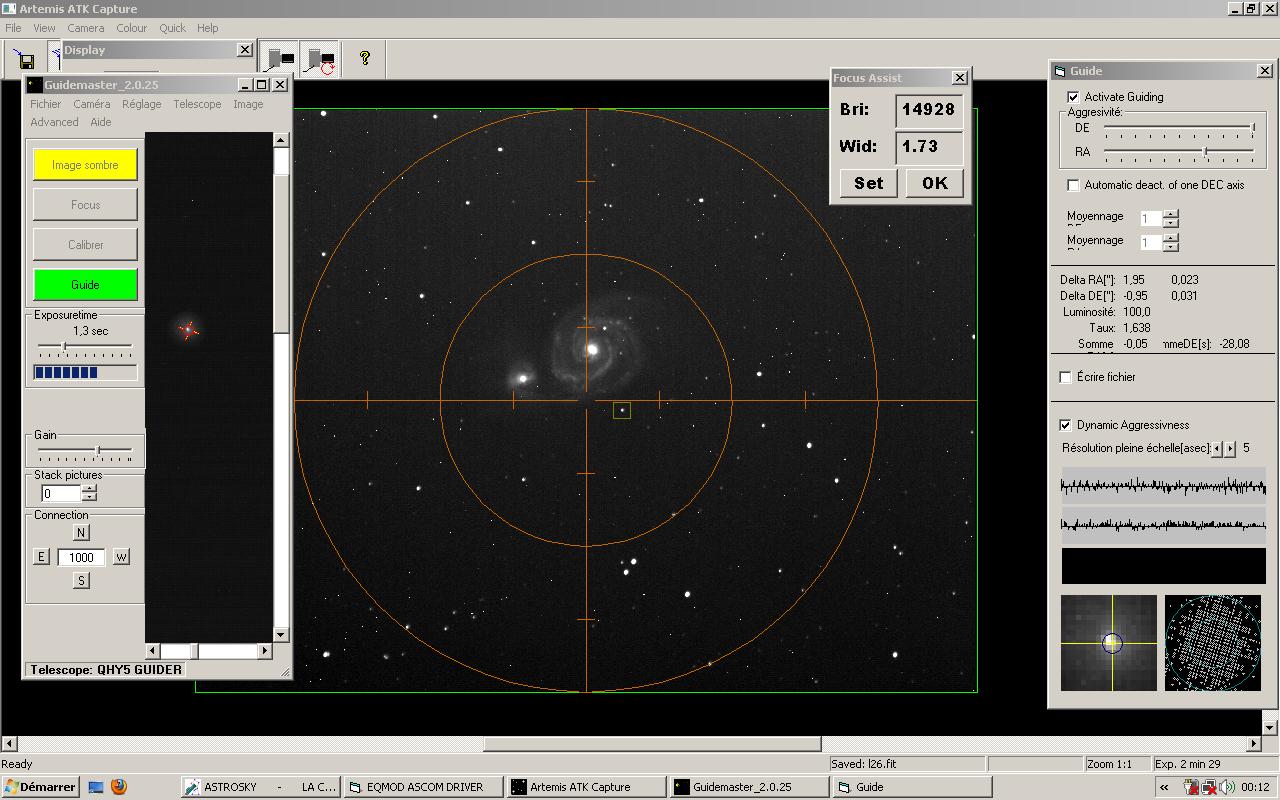Close the Guide panel
Viewport: 1280px width, 800px height.
(1265, 71)
